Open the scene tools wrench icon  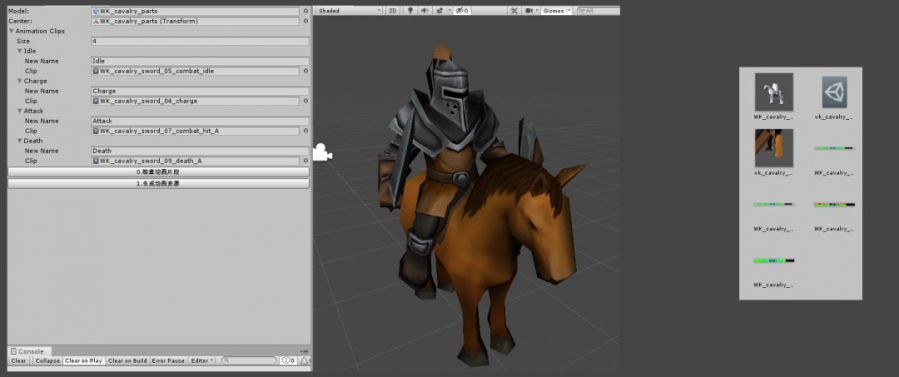pyautogui.click(x=514, y=10)
